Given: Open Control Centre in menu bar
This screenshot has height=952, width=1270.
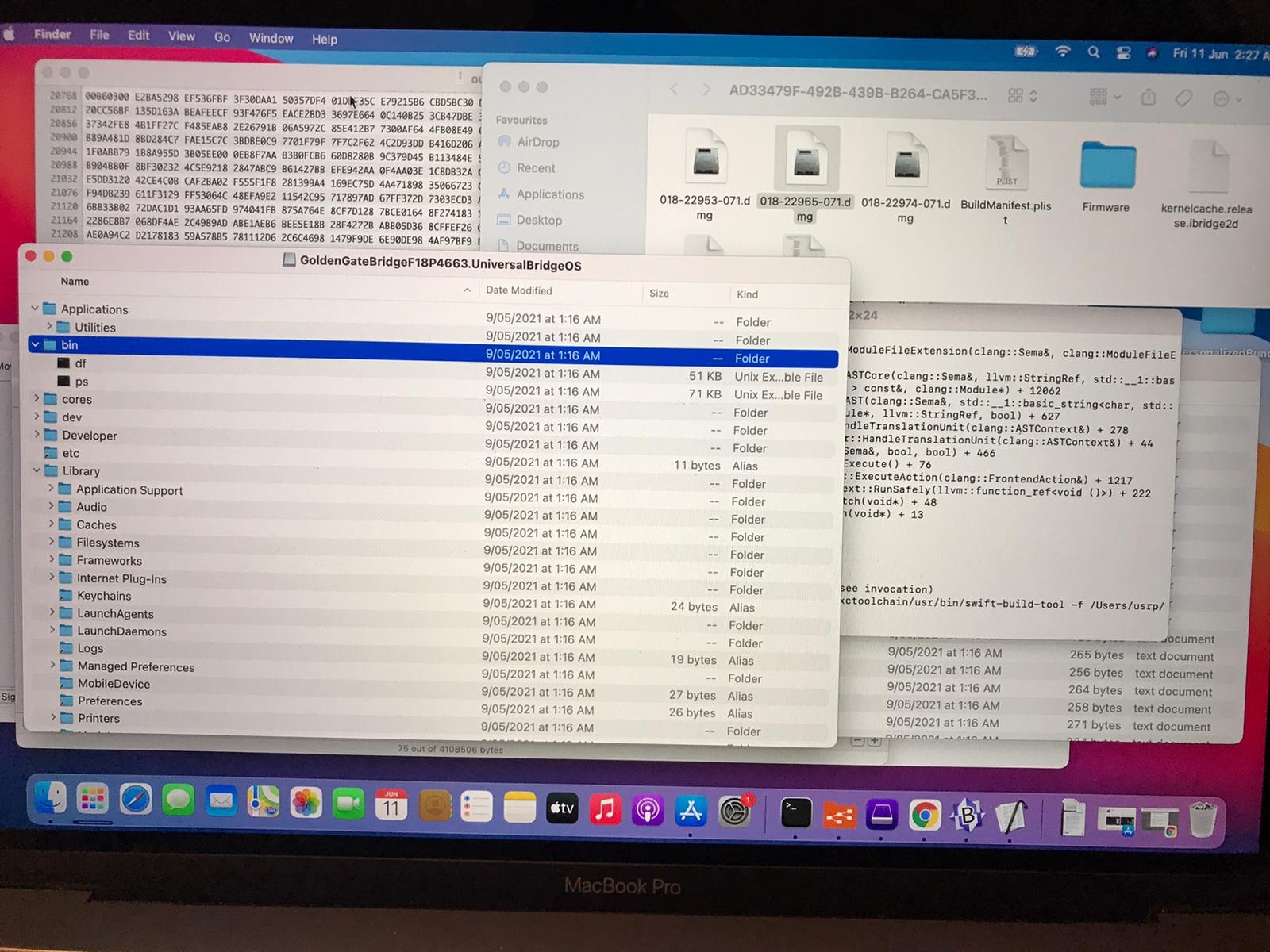Looking at the screenshot, I should [x=1123, y=53].
